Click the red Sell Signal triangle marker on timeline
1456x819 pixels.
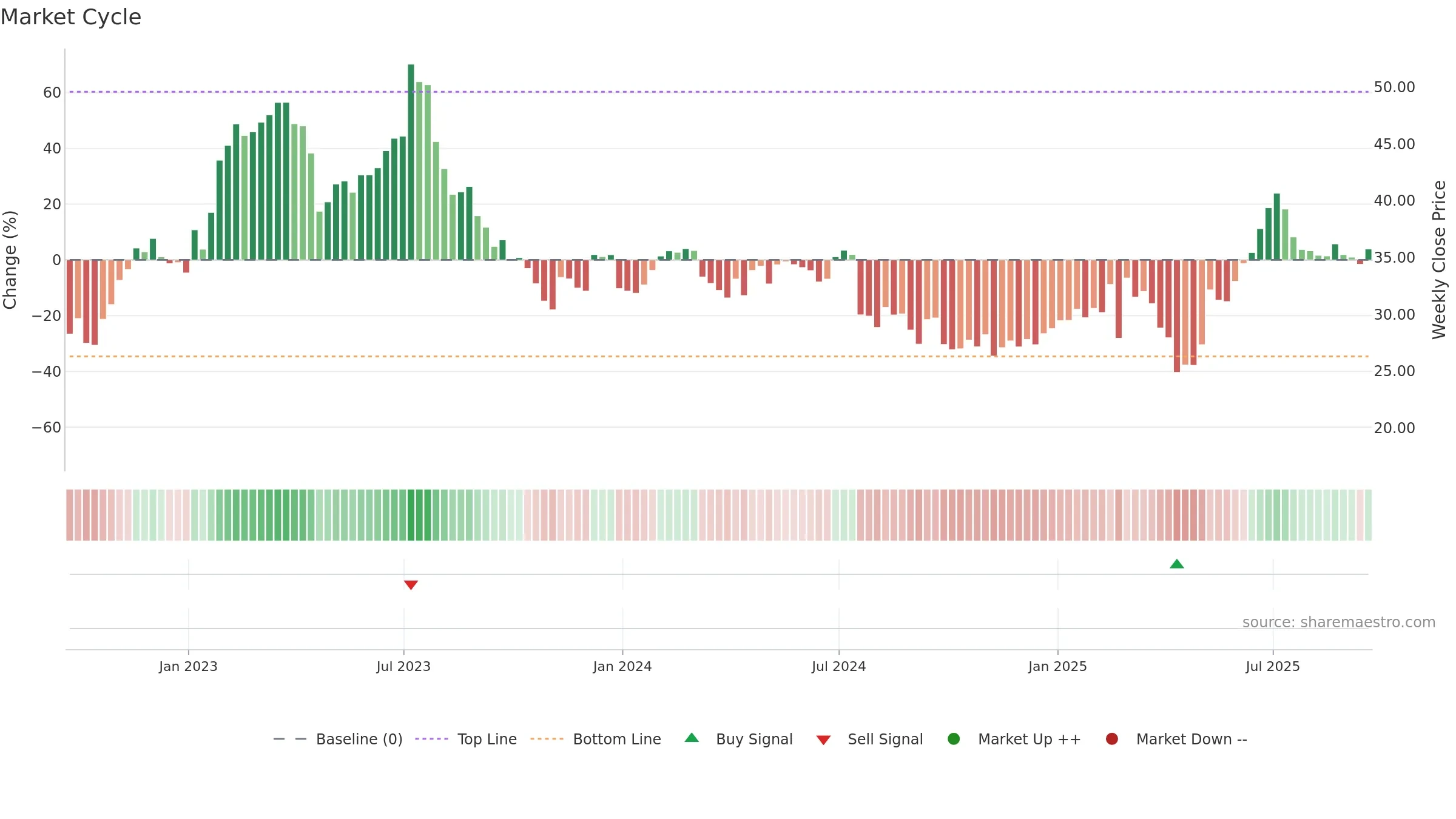coord(411,585)
